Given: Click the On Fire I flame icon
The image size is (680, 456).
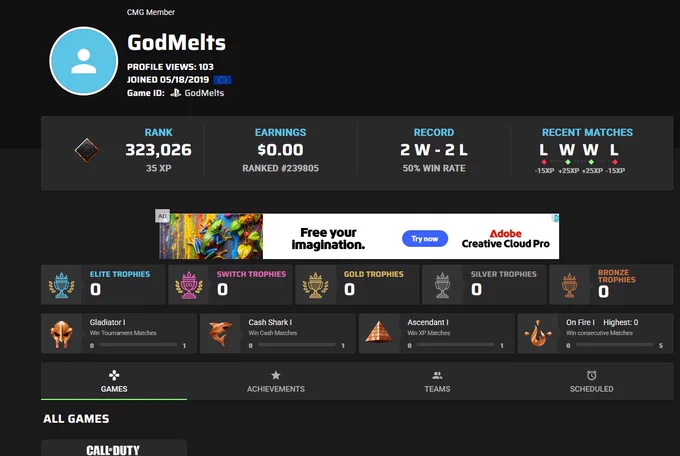Looking at the screenshot, I should [538, 333].
